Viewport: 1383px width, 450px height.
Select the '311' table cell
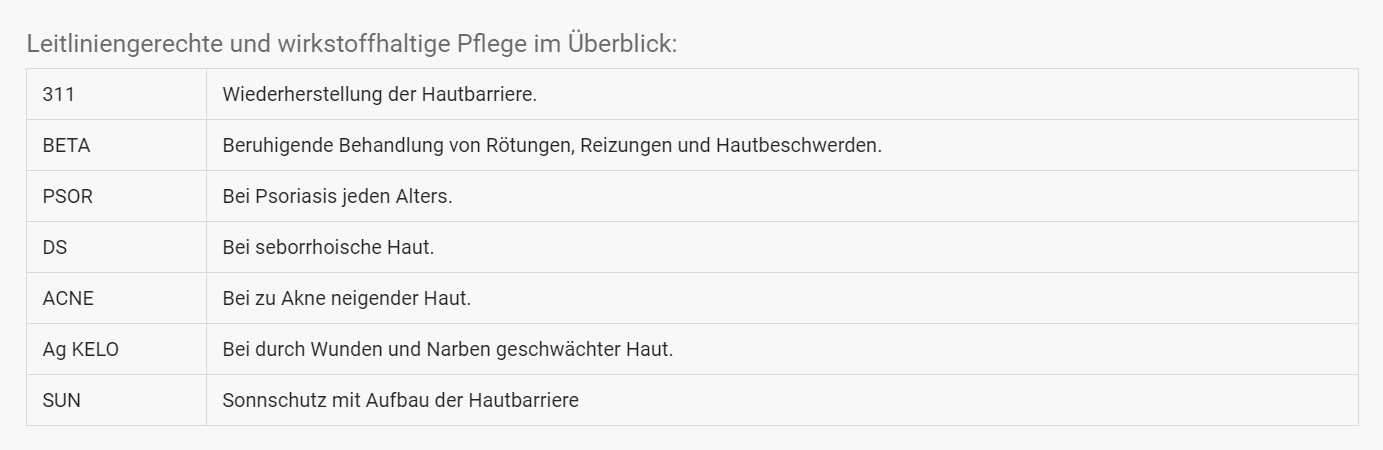[59, 94]
